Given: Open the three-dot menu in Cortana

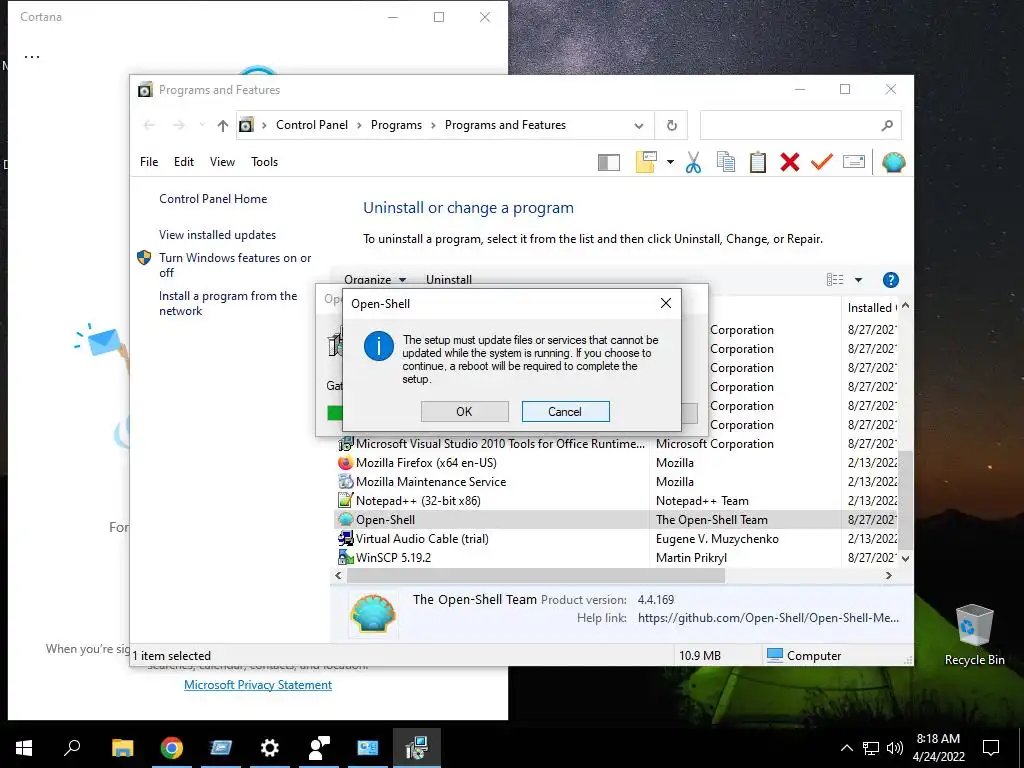Looking at the screenshot, I should pyautogui.click(x=32, y=56).
